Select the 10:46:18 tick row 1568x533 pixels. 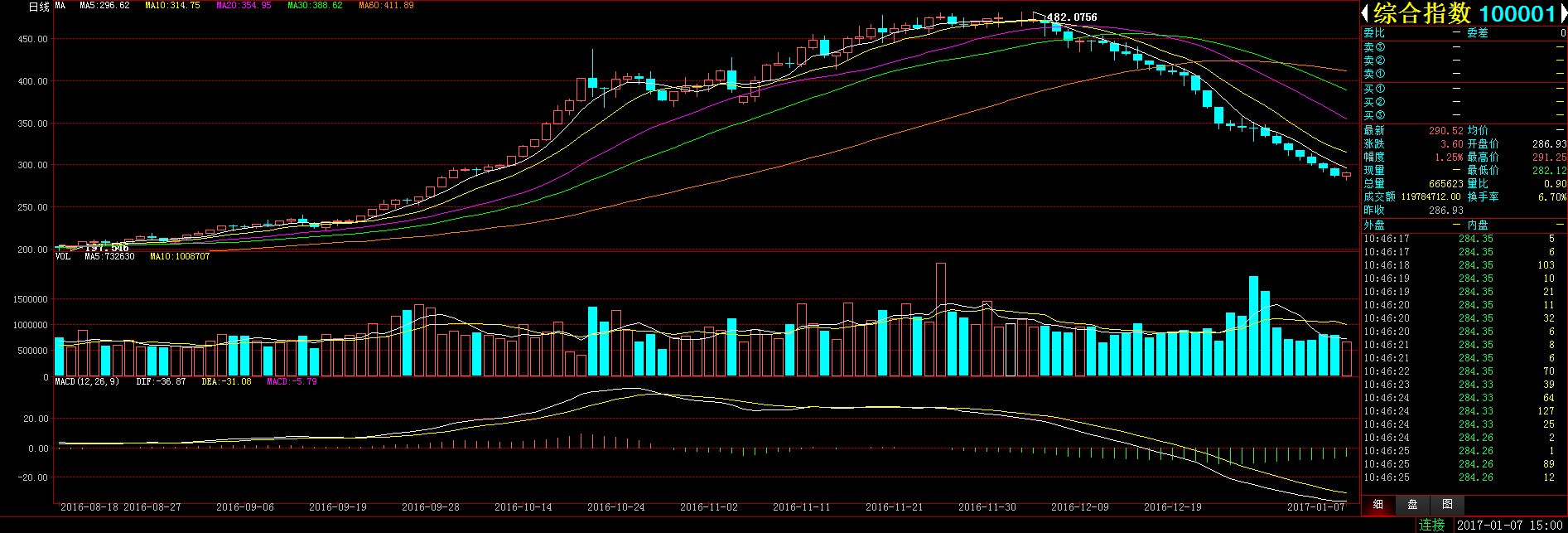(x=1464, y=265)
